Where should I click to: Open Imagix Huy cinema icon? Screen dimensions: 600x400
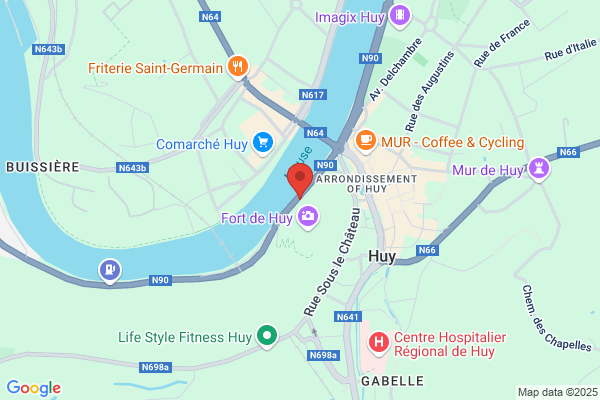coord(400,16)
